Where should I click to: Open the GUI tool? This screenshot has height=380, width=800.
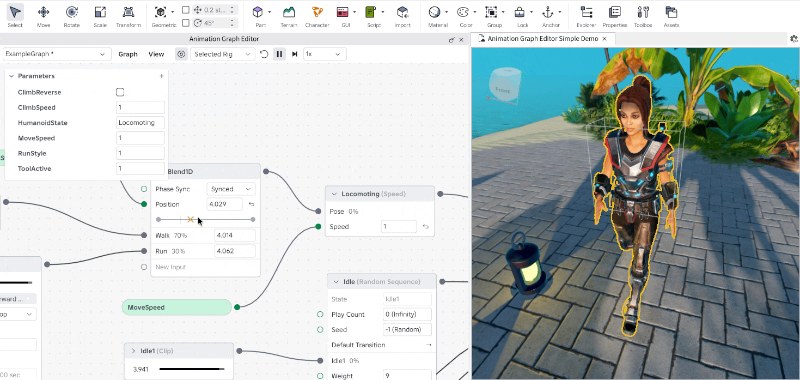tap(343, 12)
